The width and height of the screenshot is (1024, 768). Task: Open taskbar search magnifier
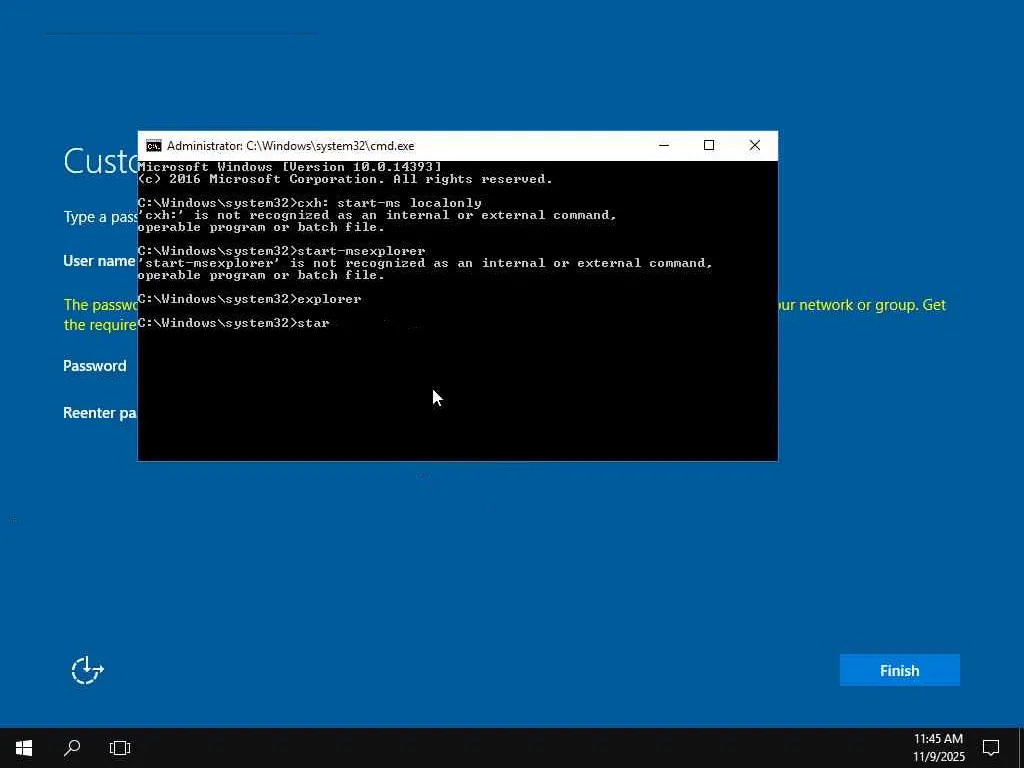tap(72, 748)
